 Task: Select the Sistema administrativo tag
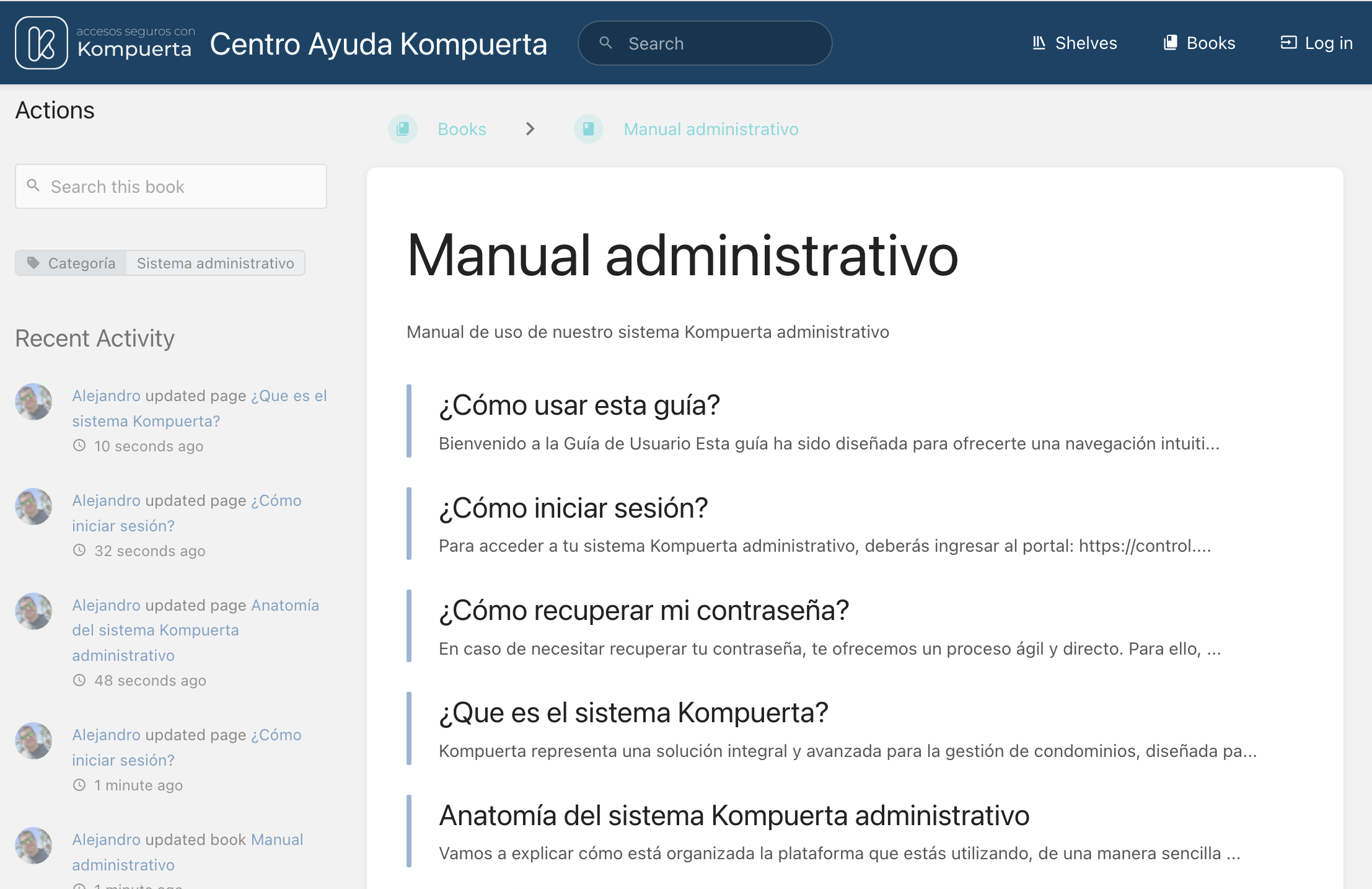pos(215,263)
